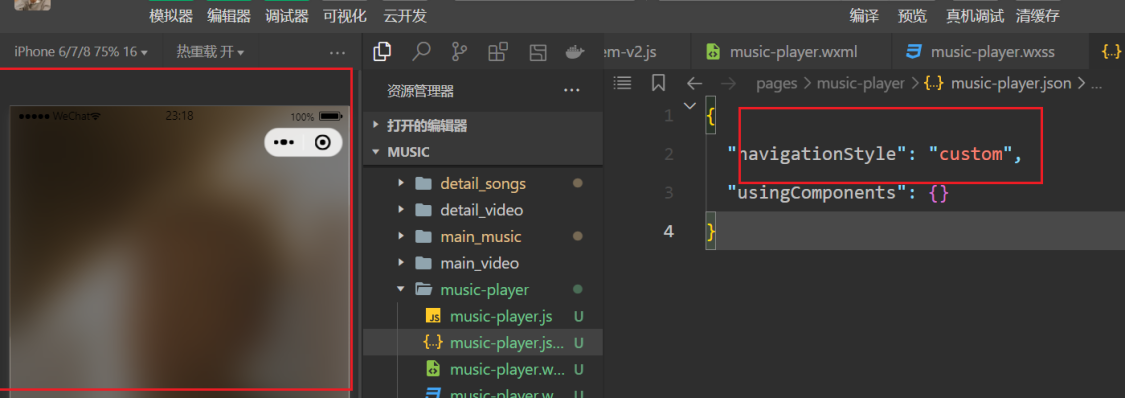Start 真机调试 real device debugging
1125x398 pixels.
pos(974,16)
